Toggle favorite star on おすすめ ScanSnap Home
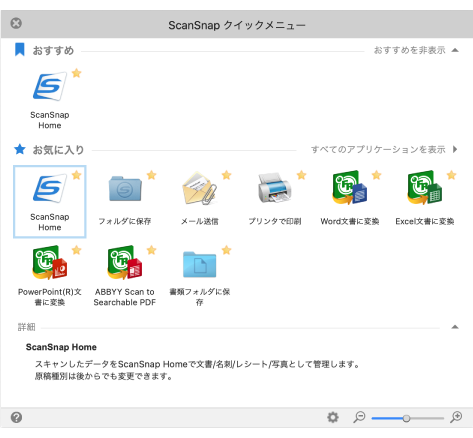Screen dimensions: 473x438 pos(77,73)
